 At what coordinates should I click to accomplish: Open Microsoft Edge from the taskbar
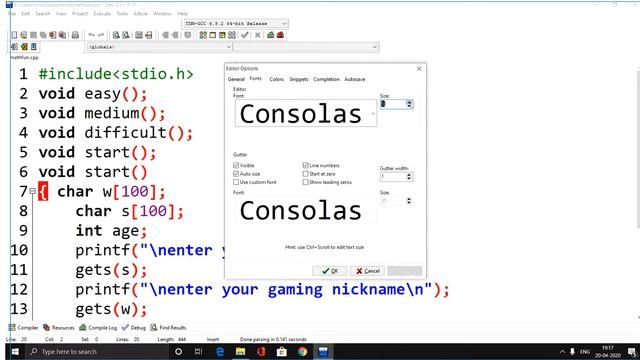pos(220,351)
